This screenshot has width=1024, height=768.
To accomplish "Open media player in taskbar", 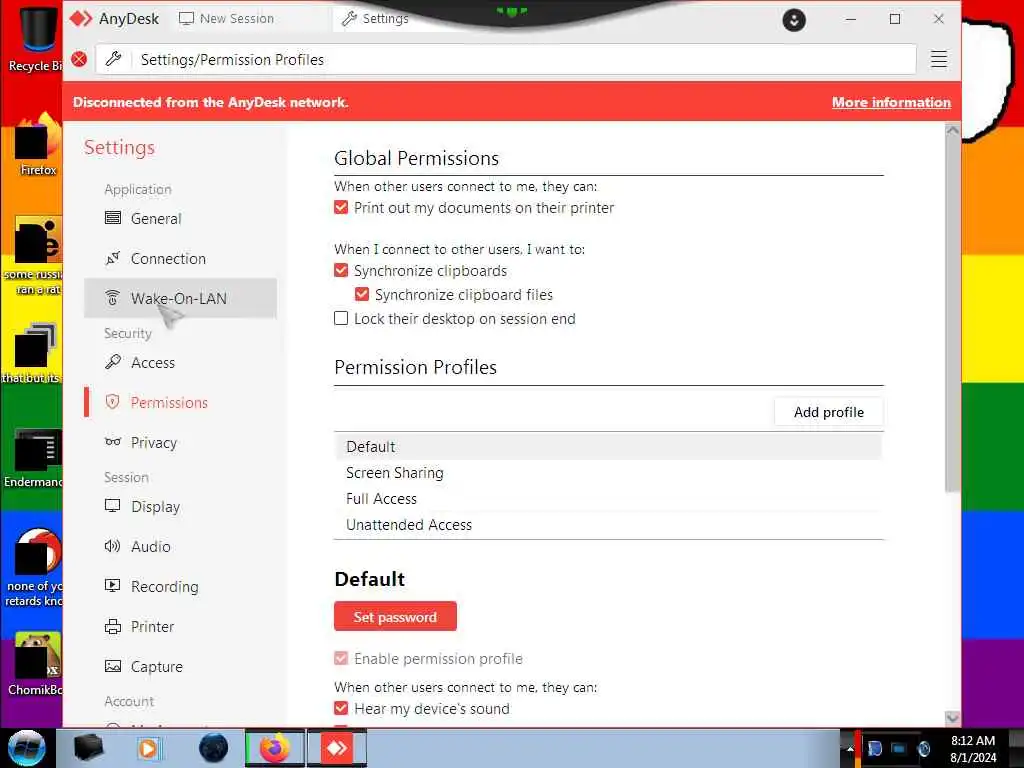I will click(148, 748).
